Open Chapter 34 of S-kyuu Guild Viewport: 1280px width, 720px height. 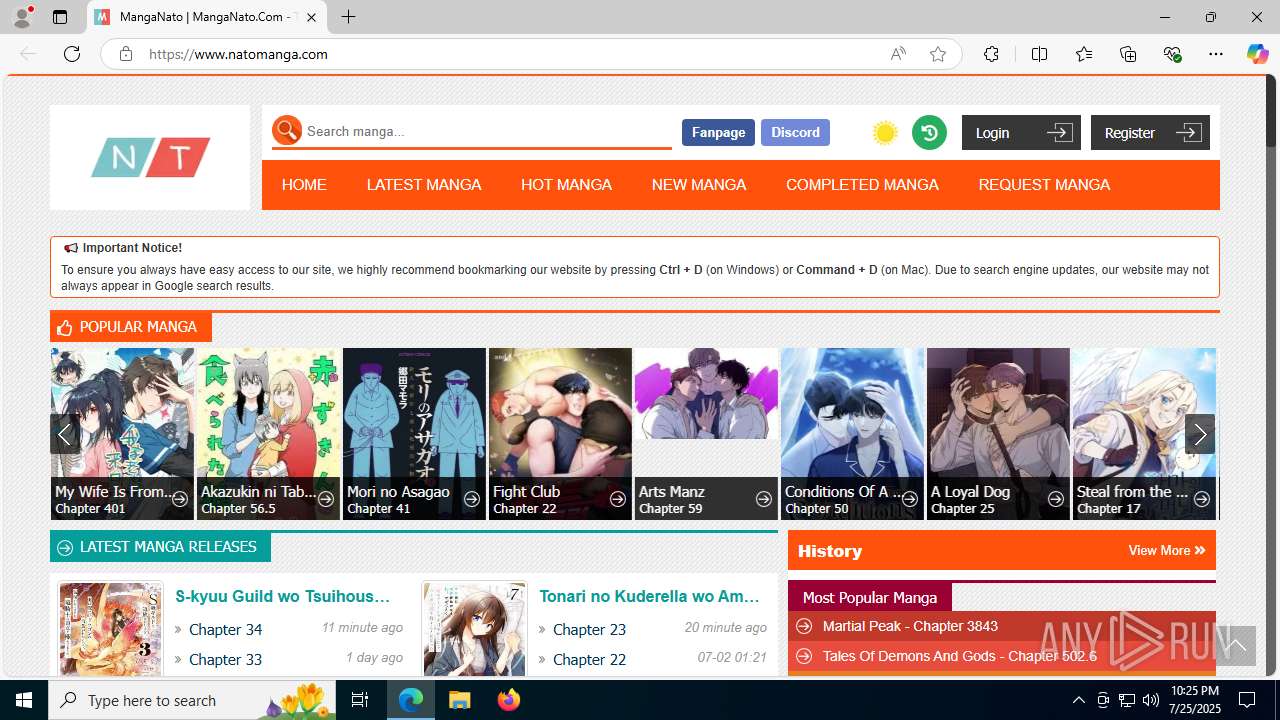[x=225, y=630]
